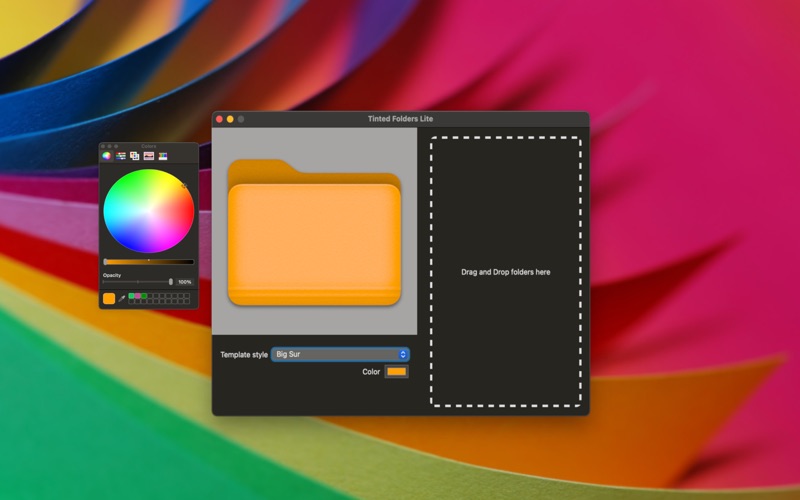The width and height of the screenshot is (800, 500).
Task: Click the Template style label
Action: pos(244,355)
